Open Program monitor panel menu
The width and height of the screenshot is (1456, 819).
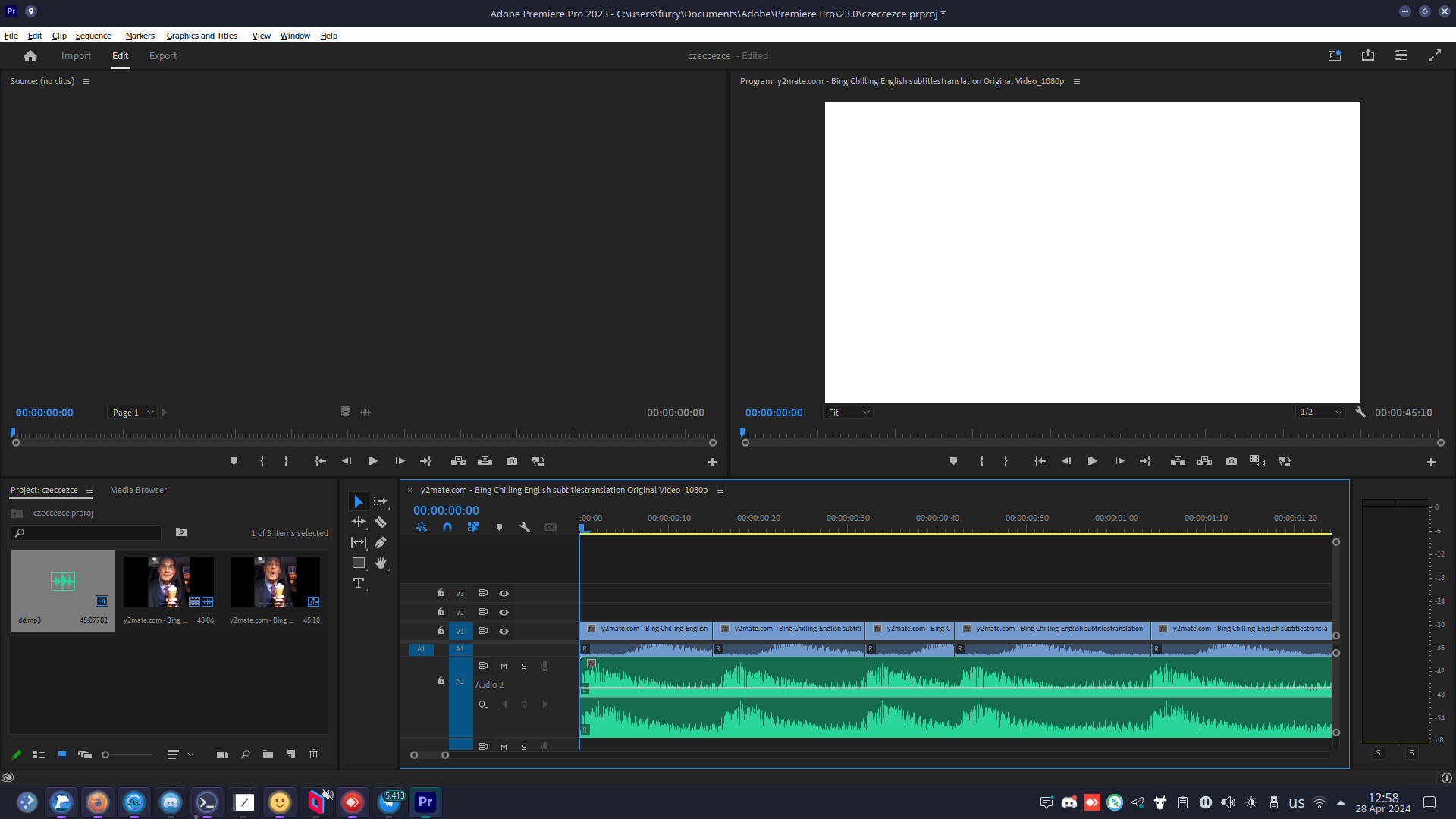point(1076,81)
